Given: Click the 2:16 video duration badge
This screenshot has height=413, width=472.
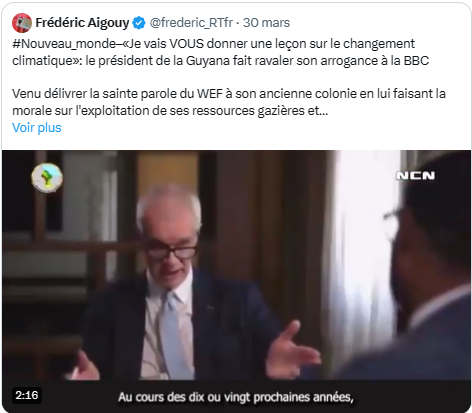Looking at the screenshot, I should click(x=27, y=395).
